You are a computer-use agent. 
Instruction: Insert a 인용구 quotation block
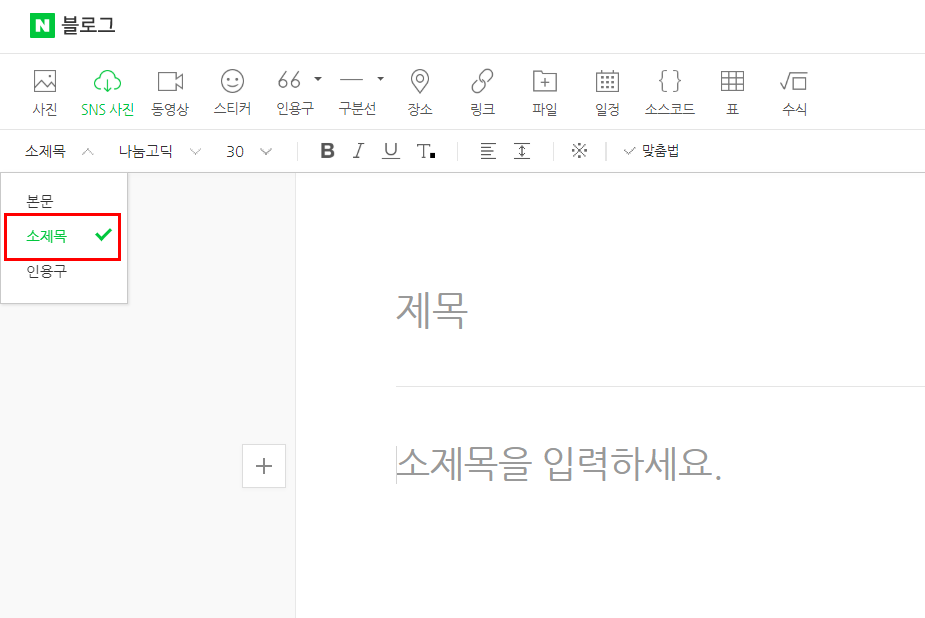[294, 93]
